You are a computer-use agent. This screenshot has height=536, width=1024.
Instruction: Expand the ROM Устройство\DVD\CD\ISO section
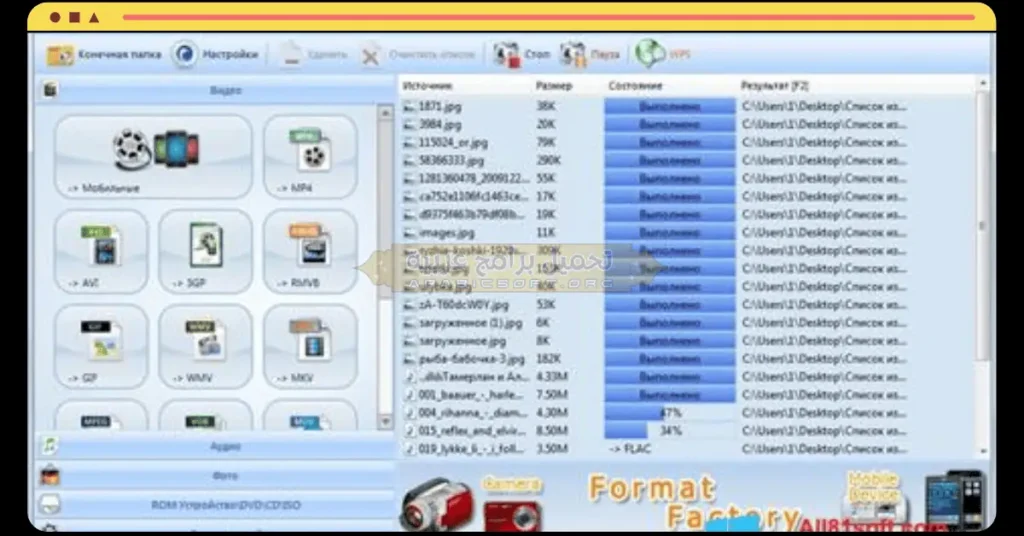(x=216, y=505)
